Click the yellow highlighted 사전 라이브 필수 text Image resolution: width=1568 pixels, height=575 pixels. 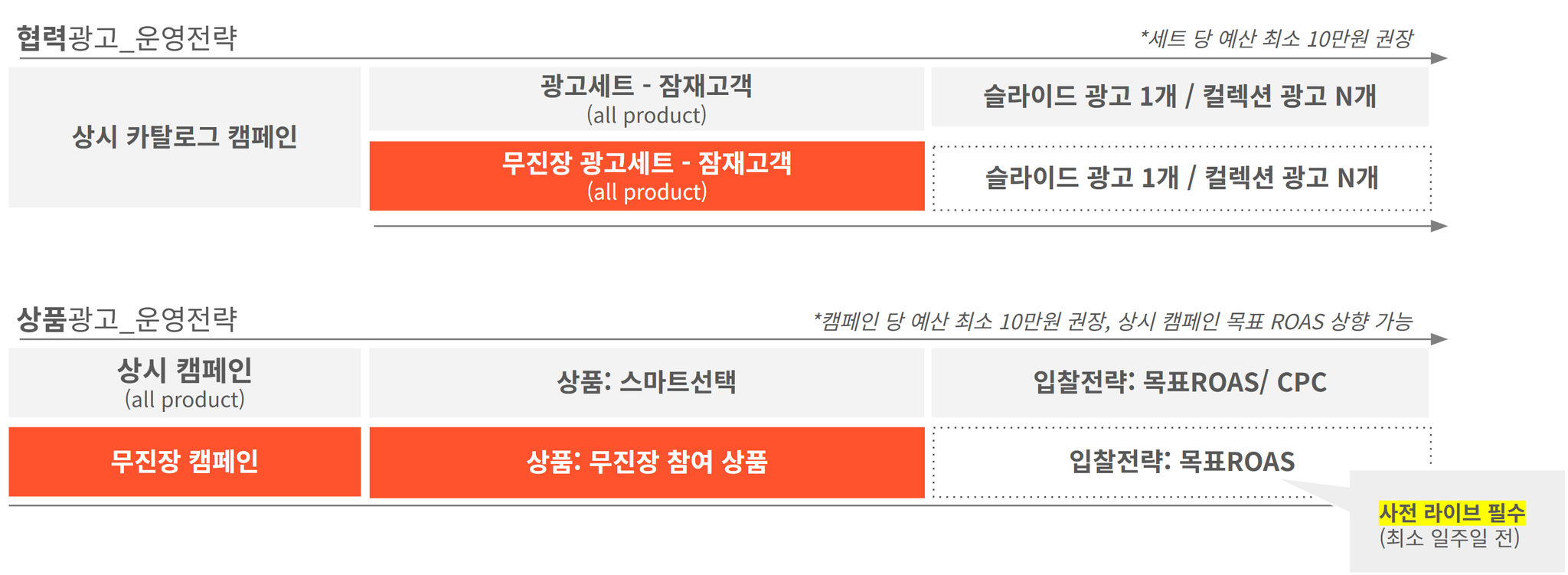[1452, 512]
